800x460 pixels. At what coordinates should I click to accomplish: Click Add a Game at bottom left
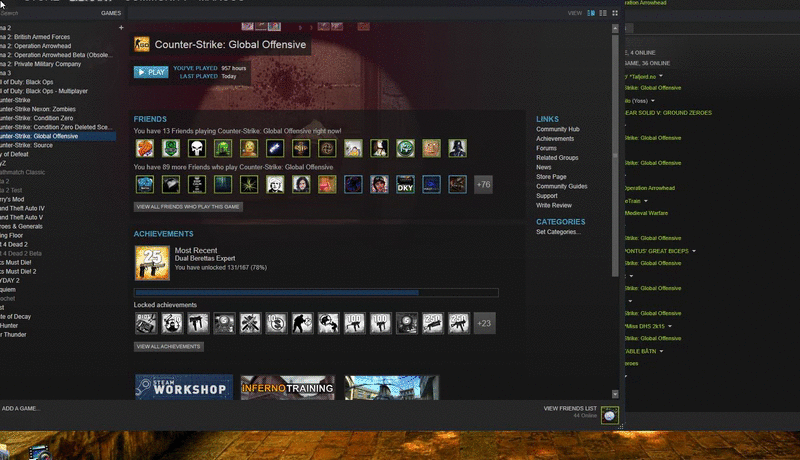(20, 408)
